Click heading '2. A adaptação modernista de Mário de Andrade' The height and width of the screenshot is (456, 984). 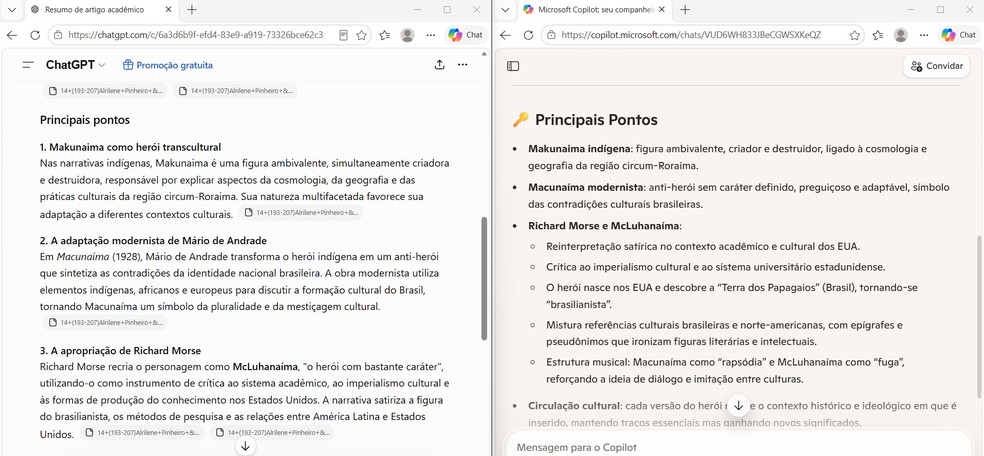click(x=153, y=241)
